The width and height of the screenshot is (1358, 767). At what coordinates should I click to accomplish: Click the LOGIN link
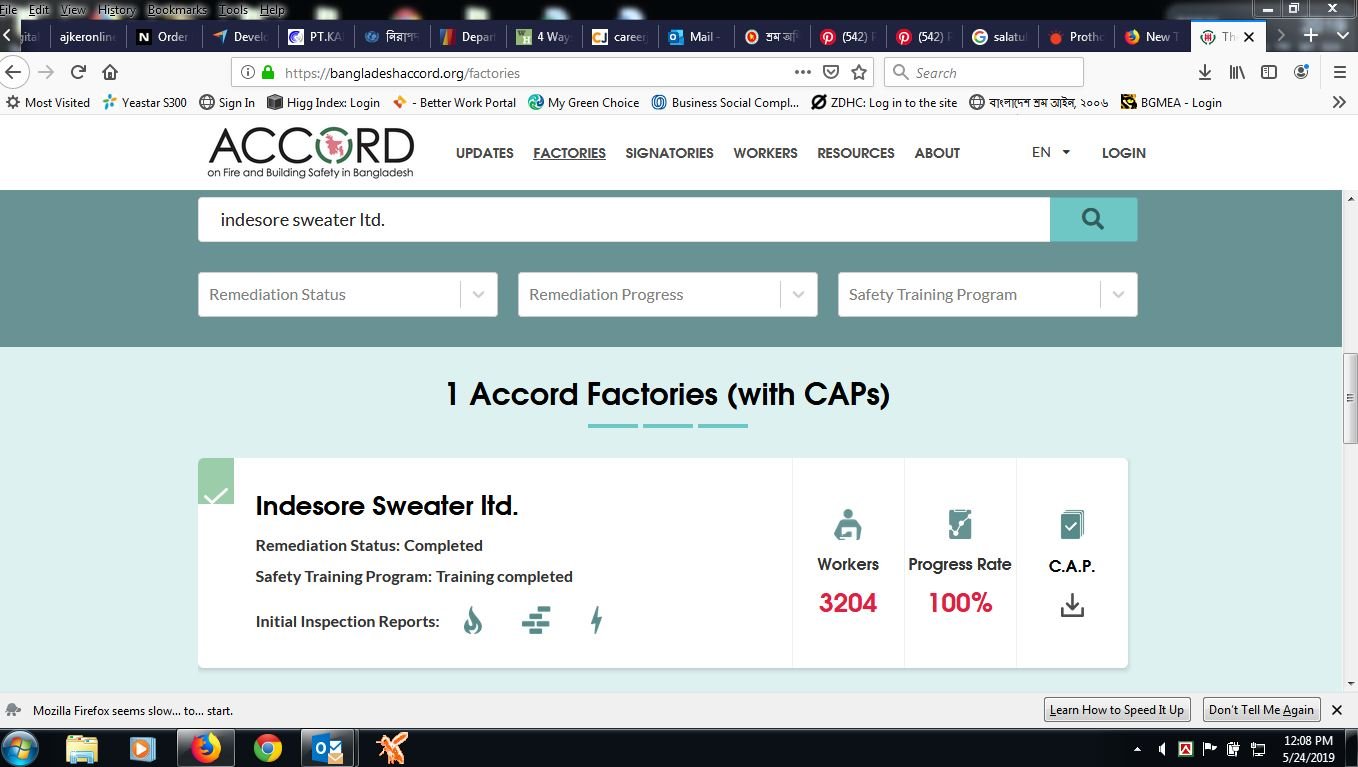(x=1124, y=153)
